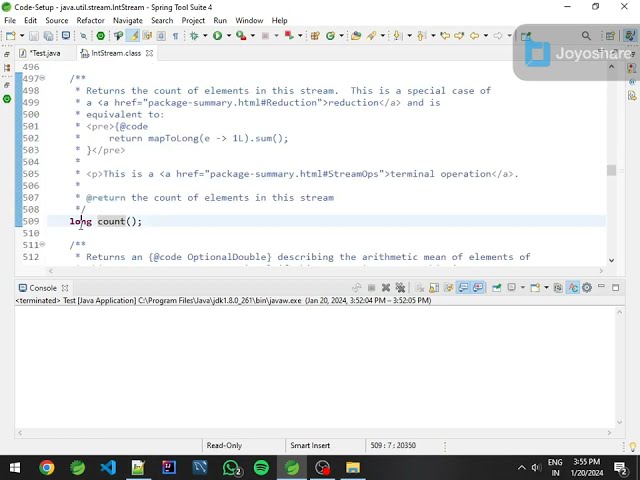Image resolution: width=640 pixels, height=480 pixels.
Task: Click the Read-Only status bar entry
Action: (224, 446)
